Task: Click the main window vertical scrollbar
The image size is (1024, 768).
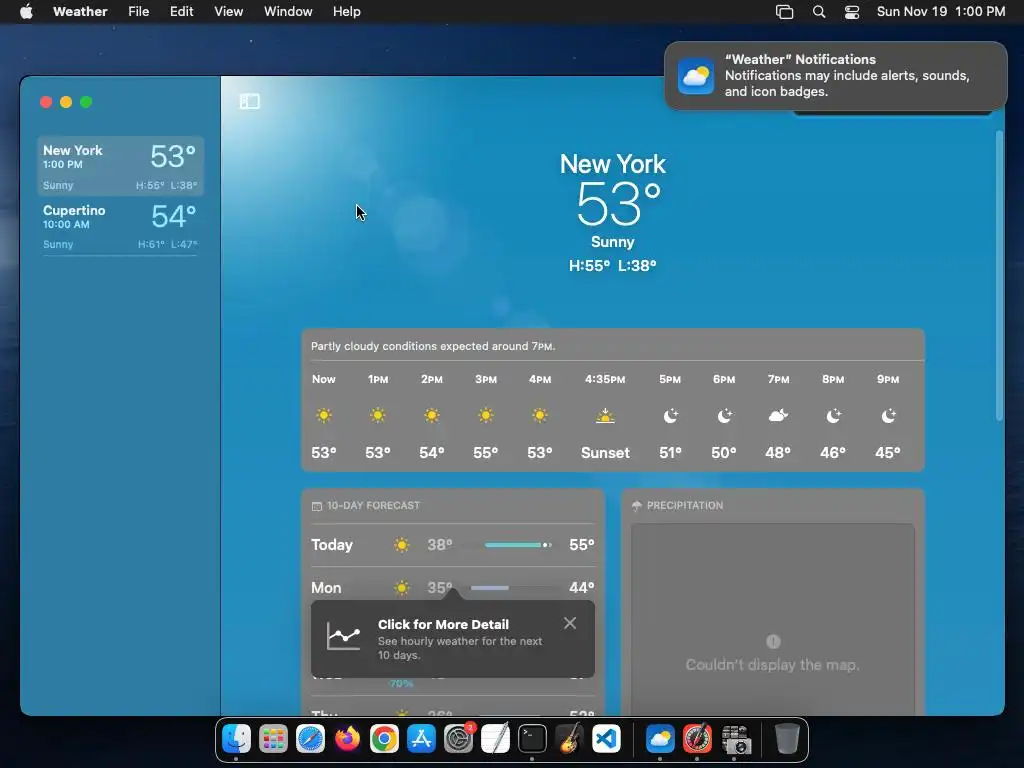Action: point(999,276)
